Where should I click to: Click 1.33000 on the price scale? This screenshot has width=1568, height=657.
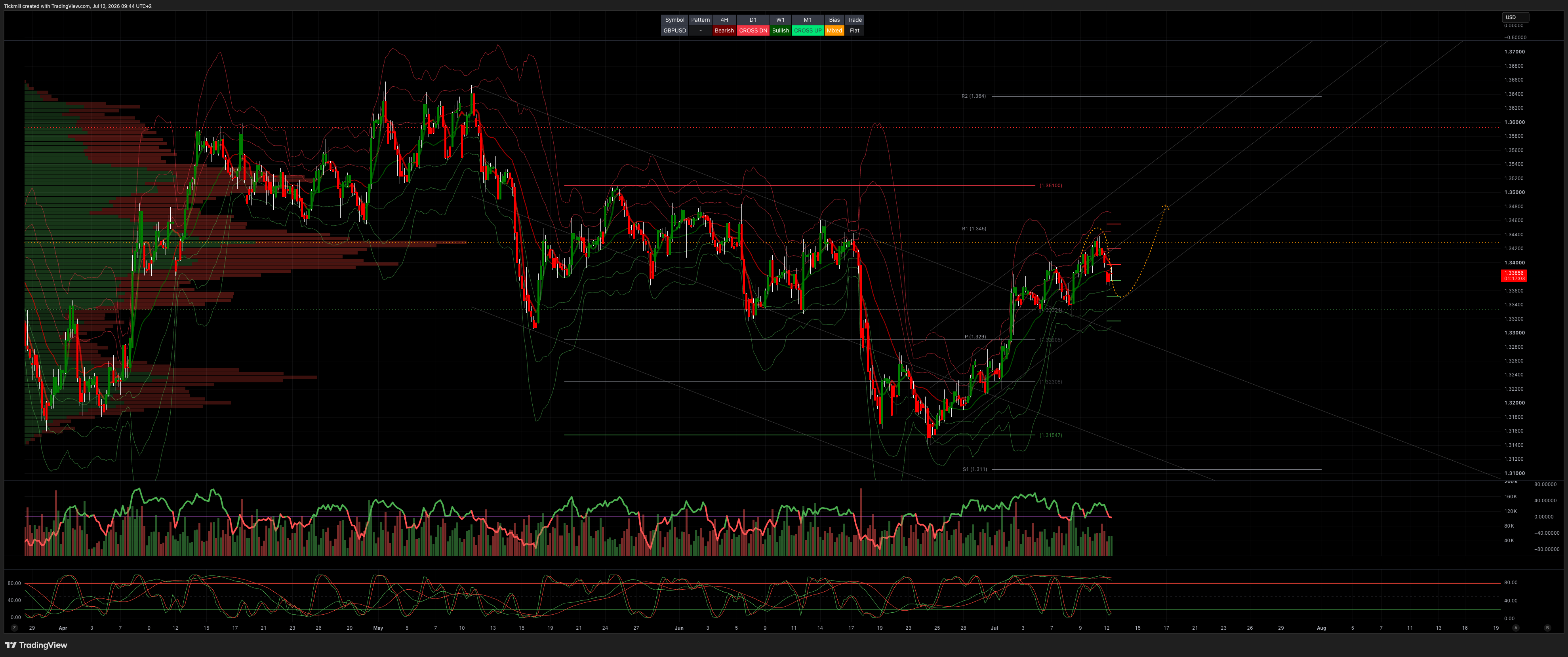click(1515, 333)
